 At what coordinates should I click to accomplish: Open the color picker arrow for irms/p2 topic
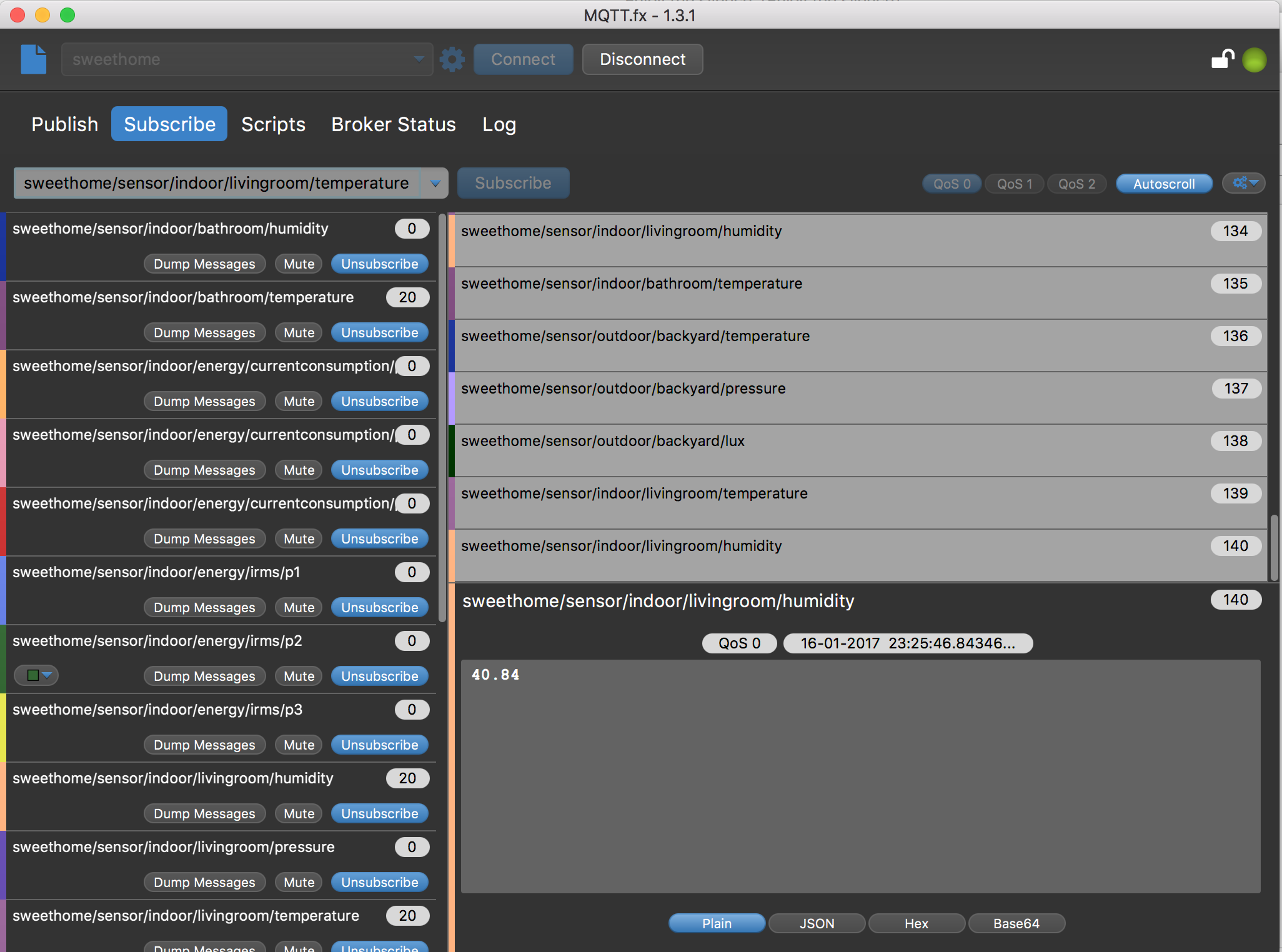click(x=46, y=675)
